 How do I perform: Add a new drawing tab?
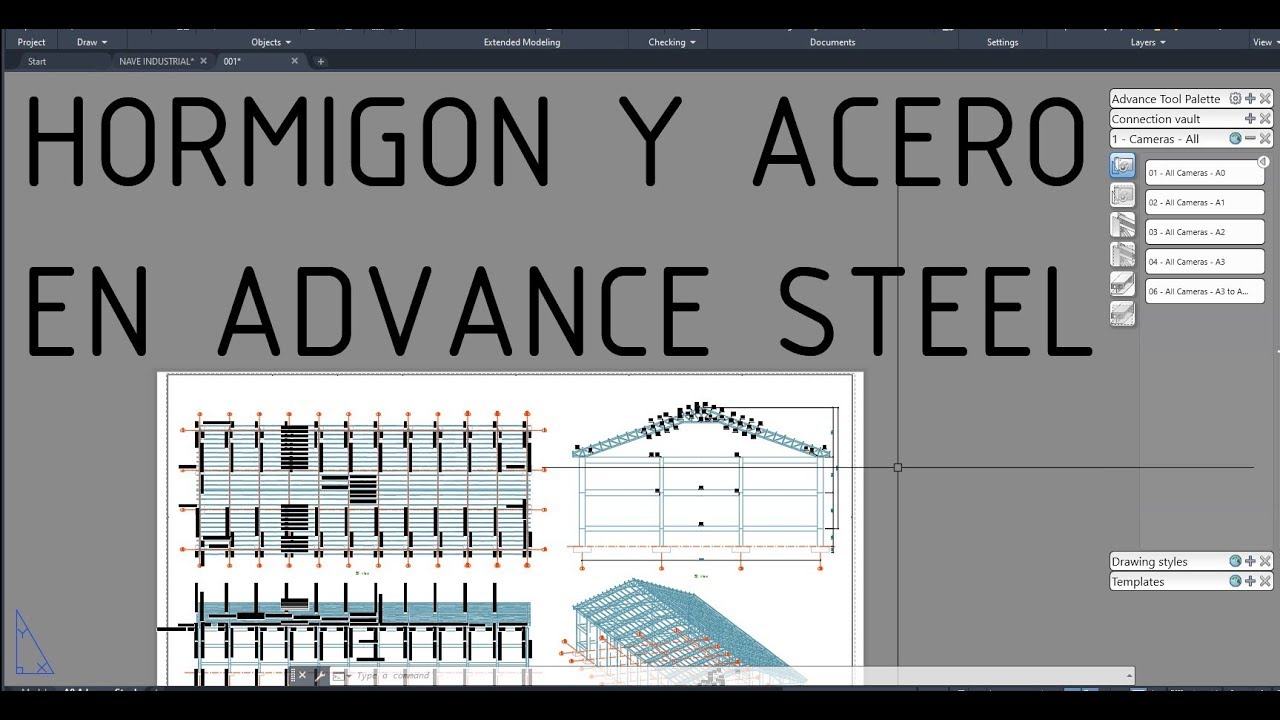tap(321, 61)
